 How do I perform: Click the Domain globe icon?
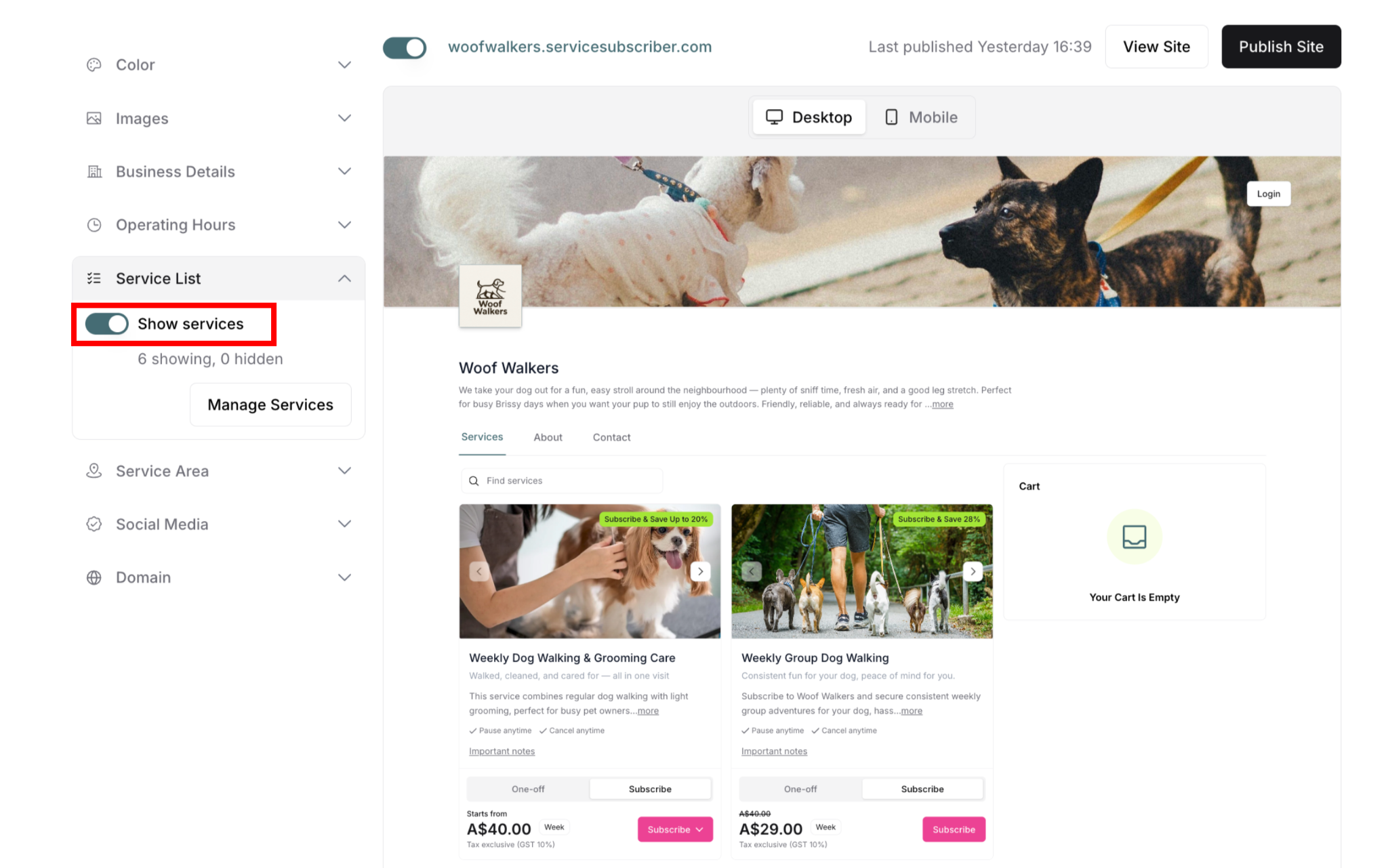click(94, 577)
